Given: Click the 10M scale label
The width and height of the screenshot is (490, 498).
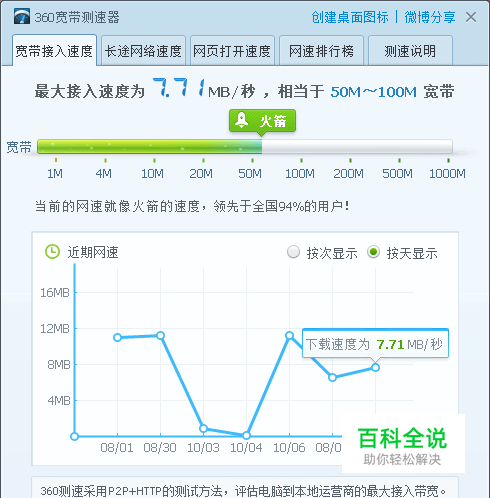Looking at the screenshot, I should click(x=152, y=174).
